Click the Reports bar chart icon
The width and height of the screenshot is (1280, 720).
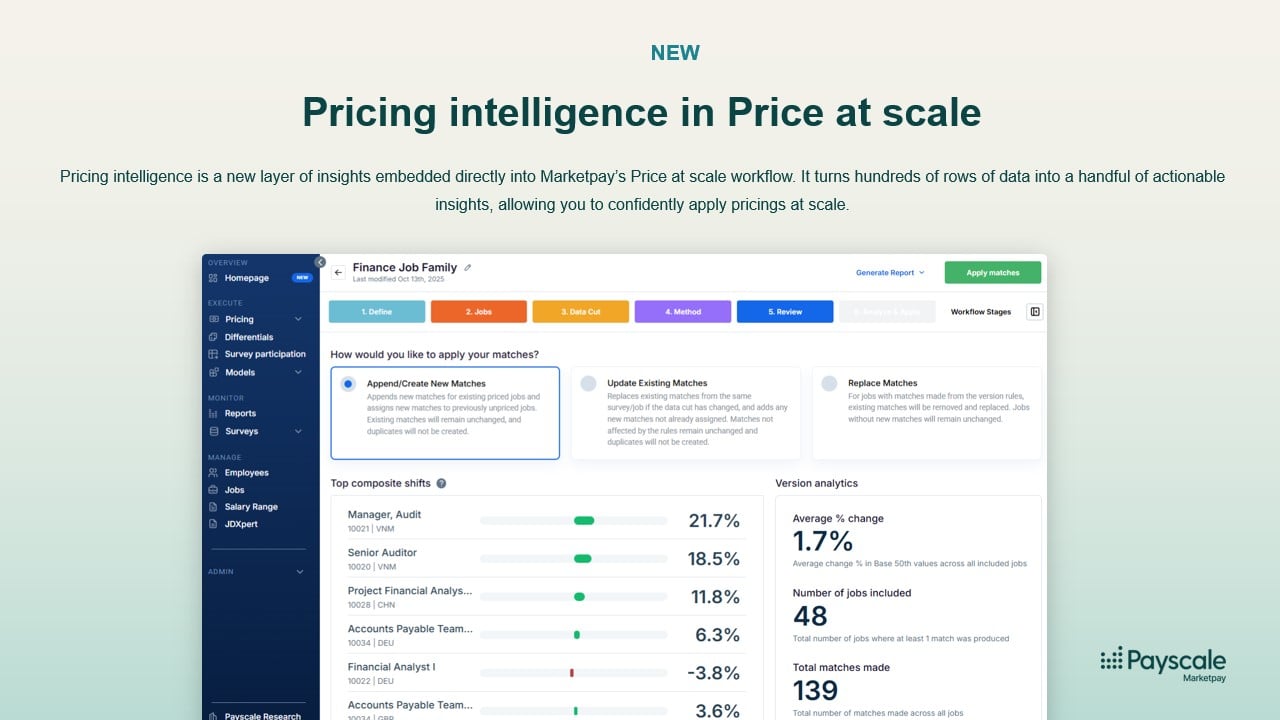coord(213,414)
